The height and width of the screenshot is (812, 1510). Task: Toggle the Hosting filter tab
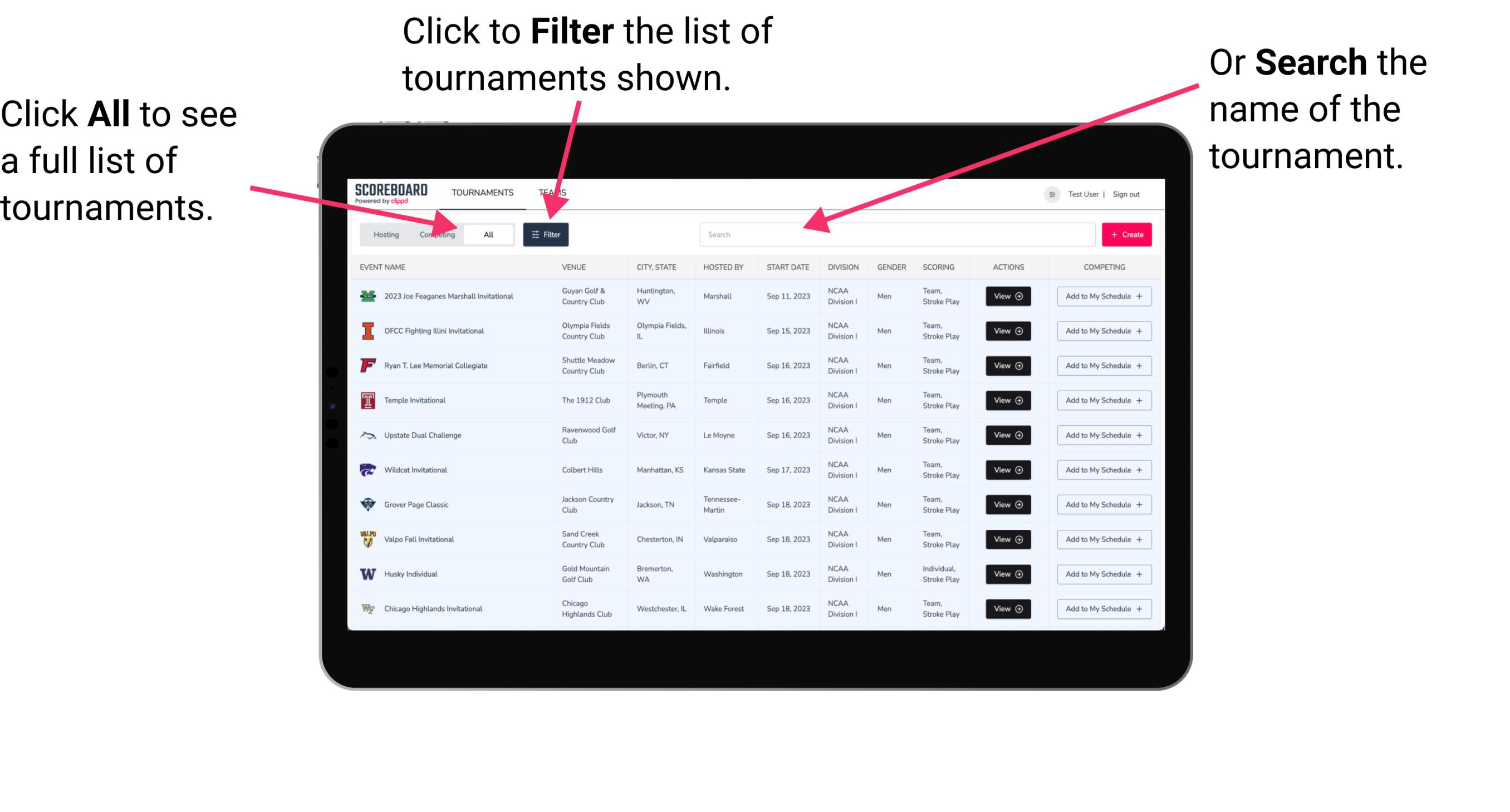[x=383, y=235]
